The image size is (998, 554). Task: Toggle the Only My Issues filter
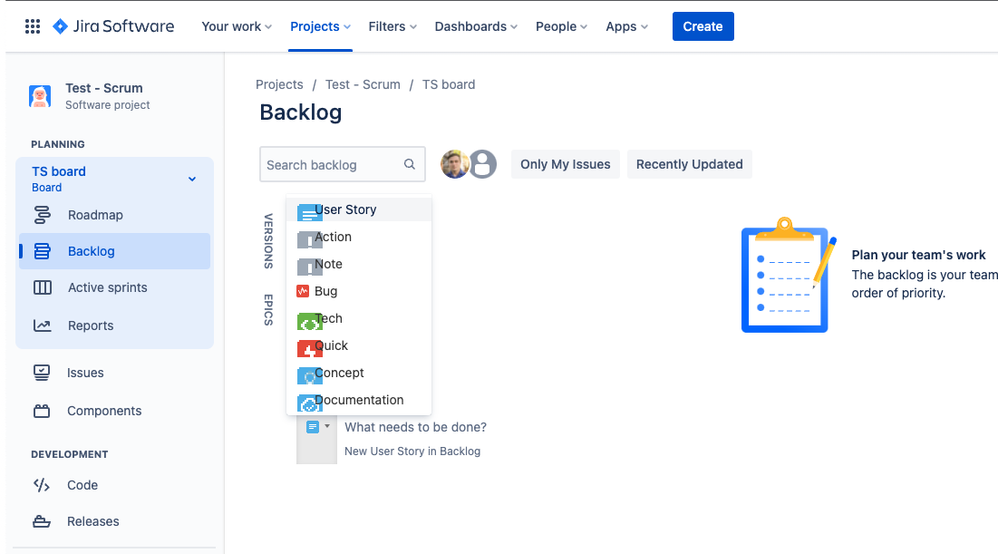pos(565,164)
